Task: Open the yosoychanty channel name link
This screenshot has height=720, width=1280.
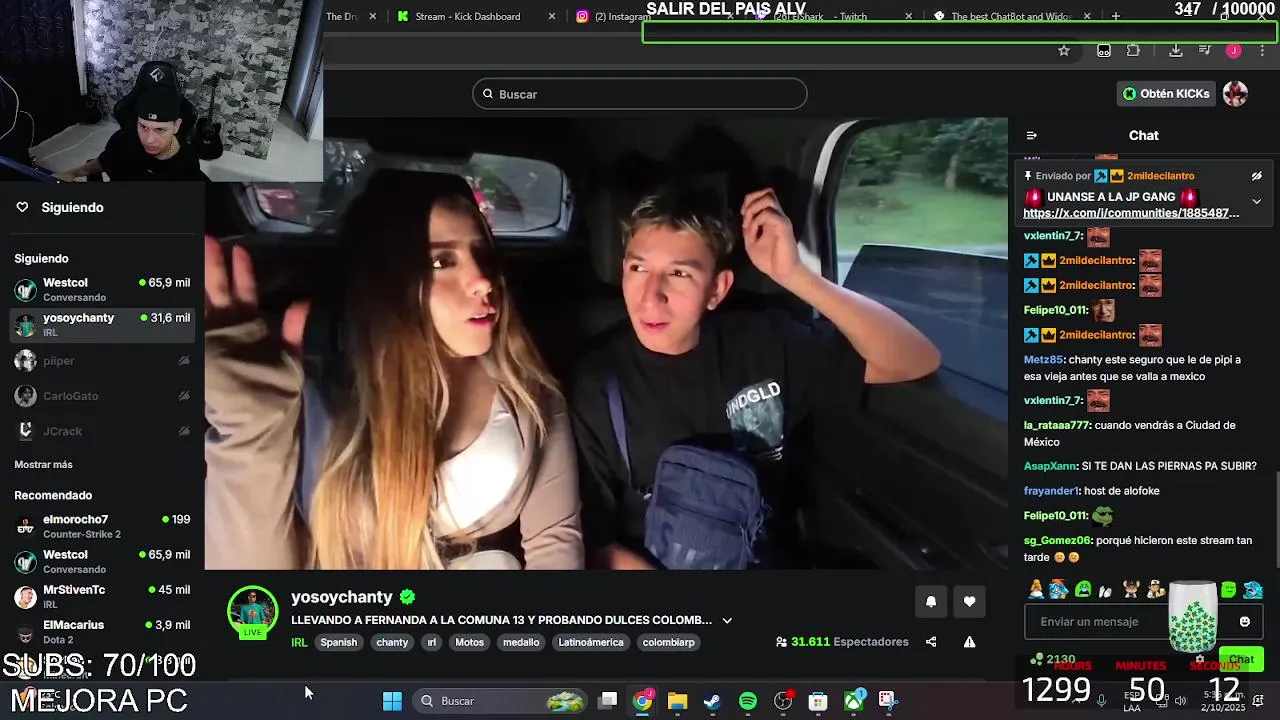Action: point(342,597)
